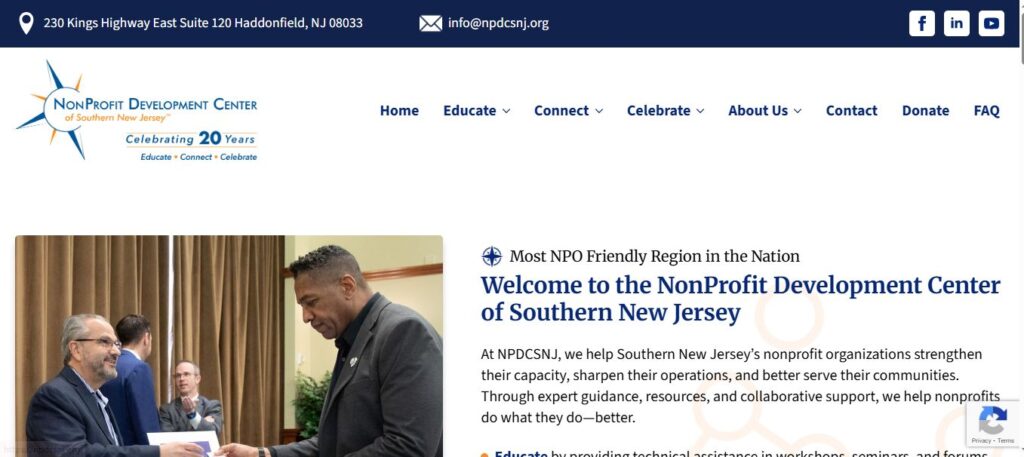Expand the About Us menu chevron
The width and height of the screenshot is (1024, 457).
[x=797, y=111]
